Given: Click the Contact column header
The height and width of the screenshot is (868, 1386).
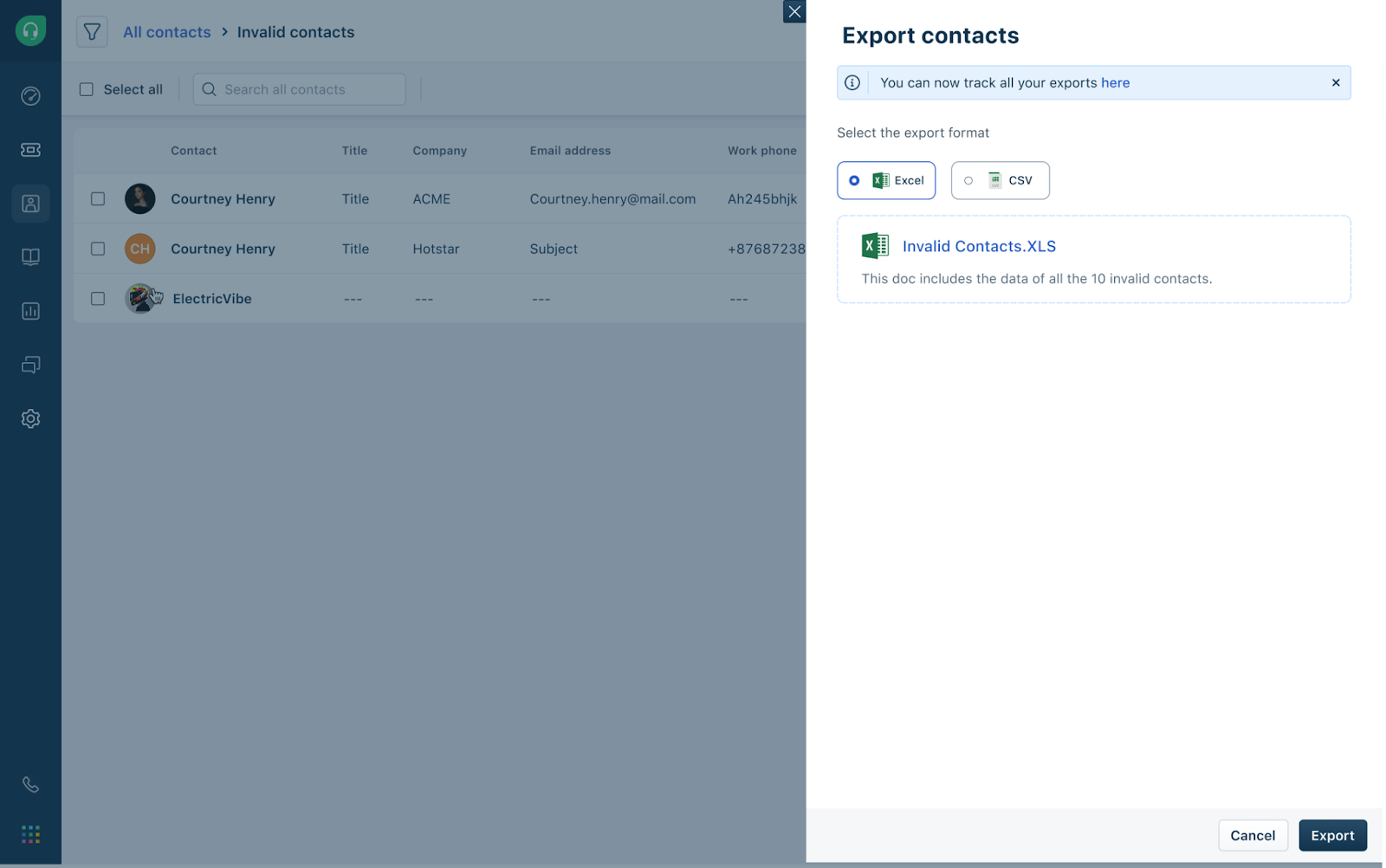Looking at the screenshot, I should pyautogui.click(x=194, y=151).
